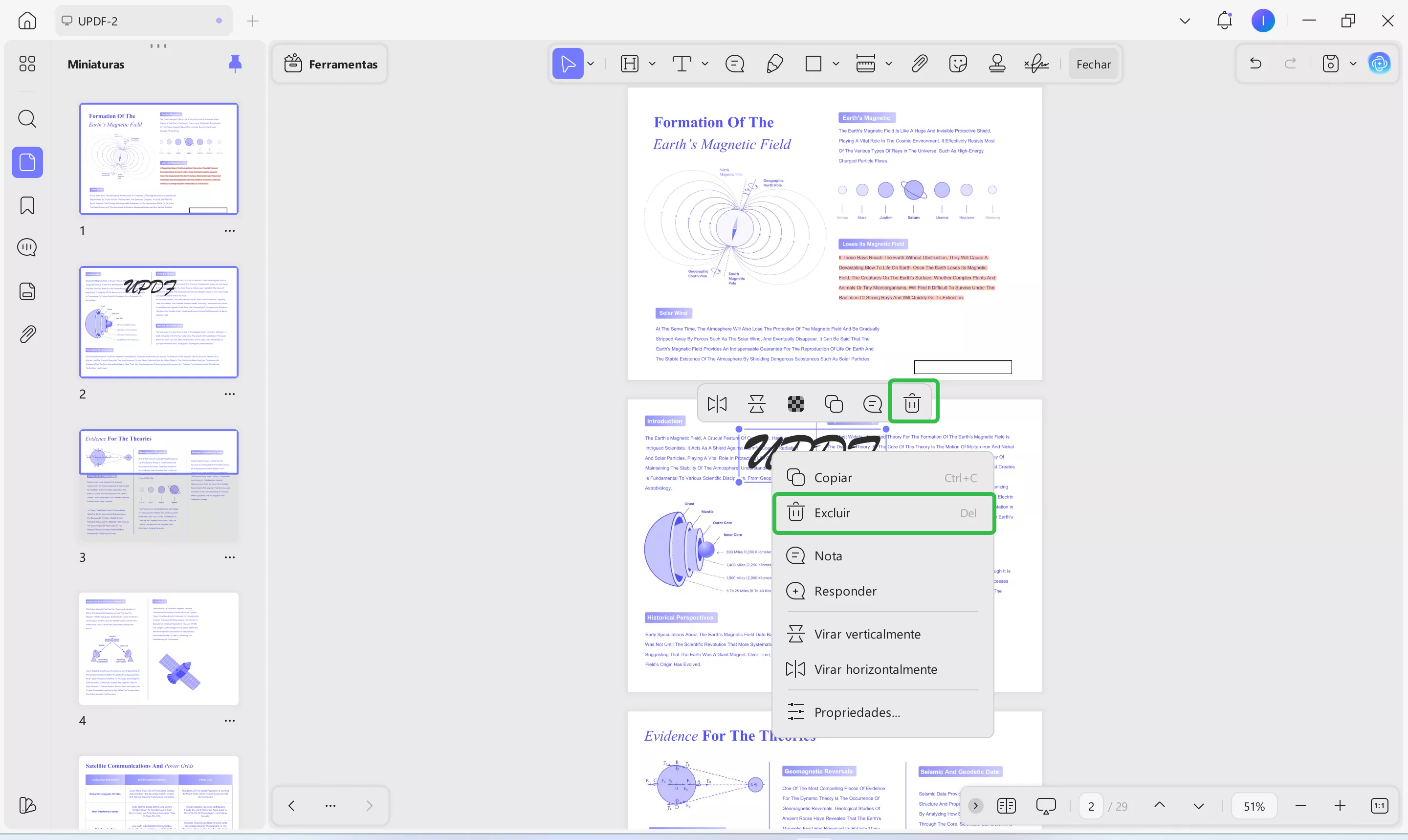Click the pencil drawing tool
This screenshot has width=1408, height=840.
click(774, 64)
